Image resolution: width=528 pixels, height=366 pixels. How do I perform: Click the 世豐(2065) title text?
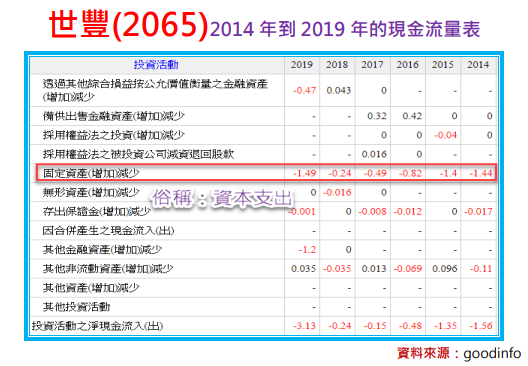tap(129, 25)
